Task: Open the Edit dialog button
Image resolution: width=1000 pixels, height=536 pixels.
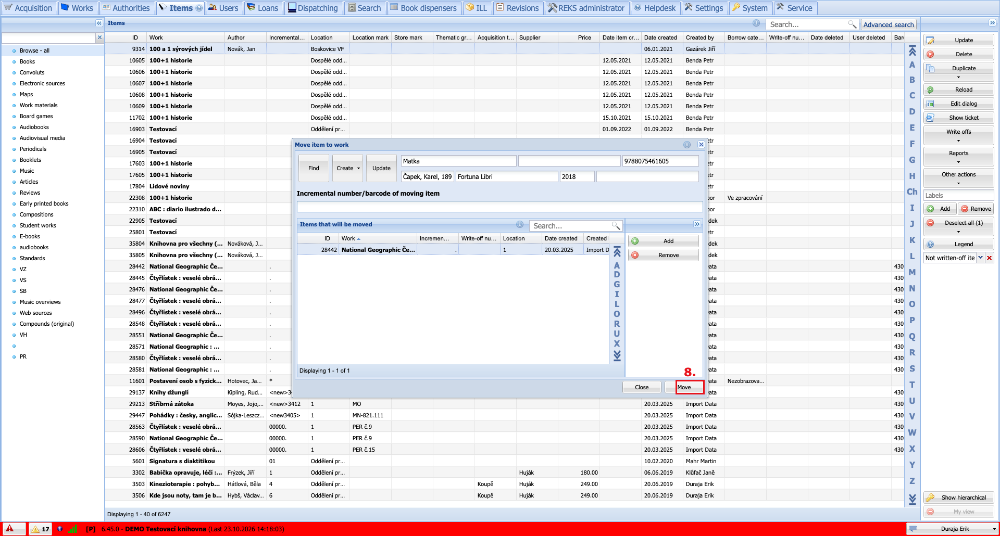Action: tap(959, 104)
